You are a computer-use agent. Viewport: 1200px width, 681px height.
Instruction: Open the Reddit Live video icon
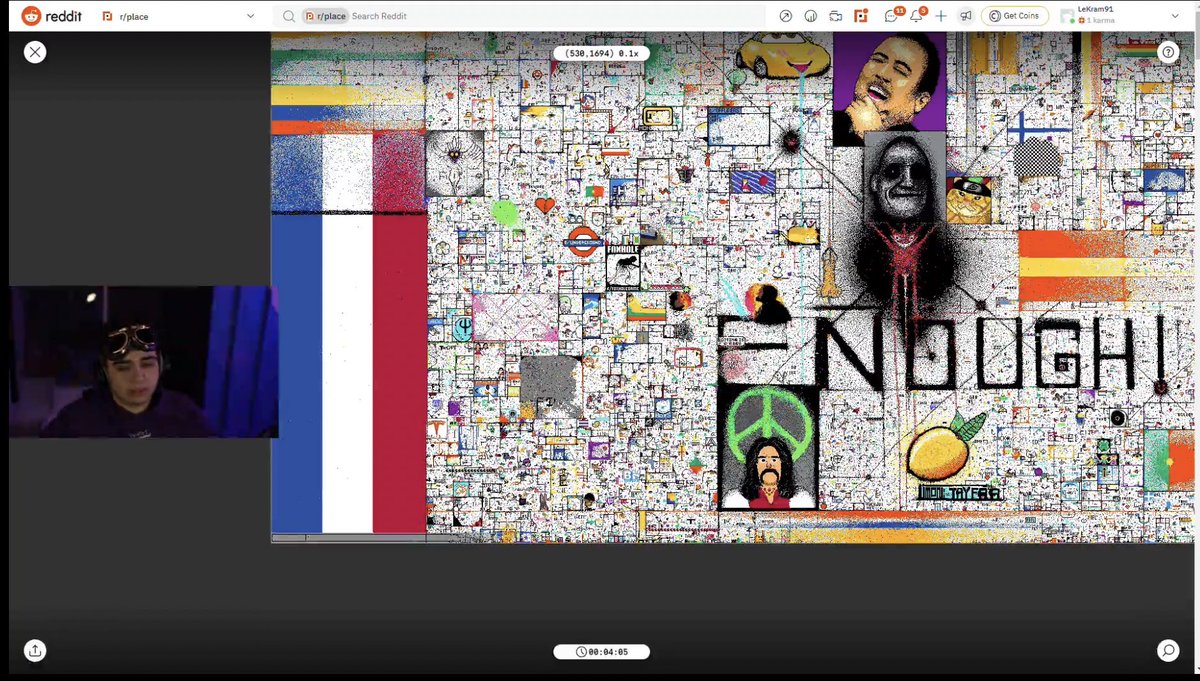point(835,16)
